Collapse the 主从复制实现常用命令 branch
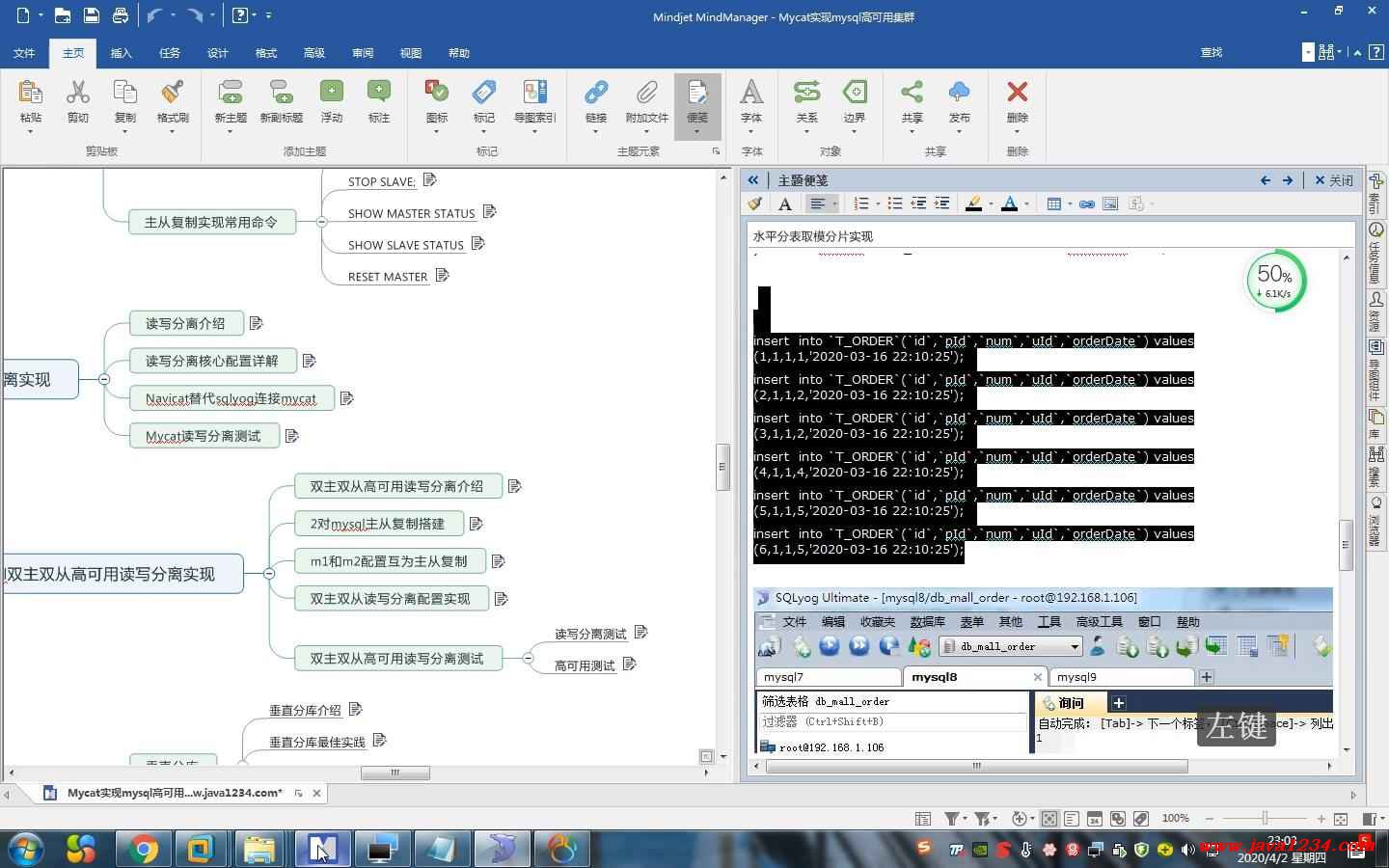 coord(321,222)
